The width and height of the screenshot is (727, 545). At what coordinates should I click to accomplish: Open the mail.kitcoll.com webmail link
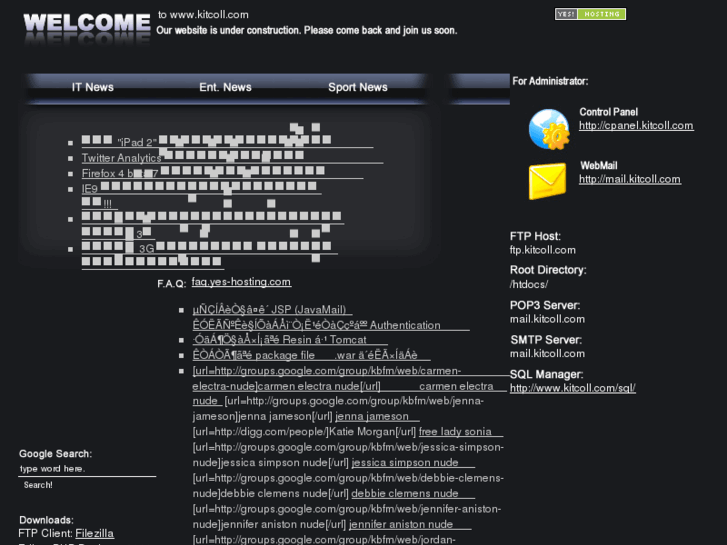[630, 179]
